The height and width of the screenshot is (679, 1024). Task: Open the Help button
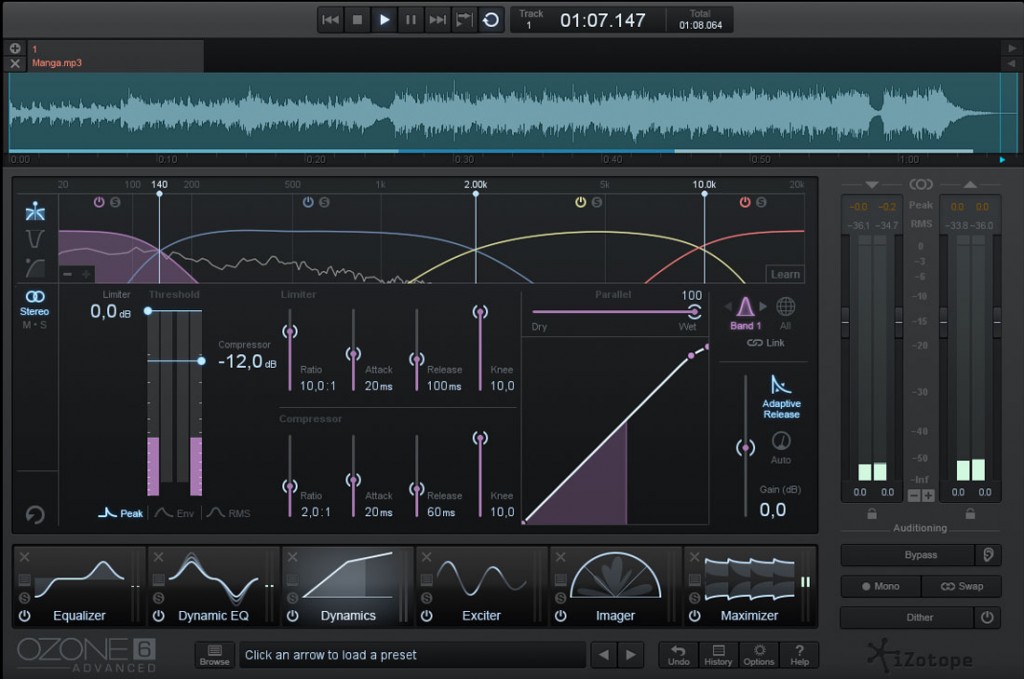pos(799,655)
